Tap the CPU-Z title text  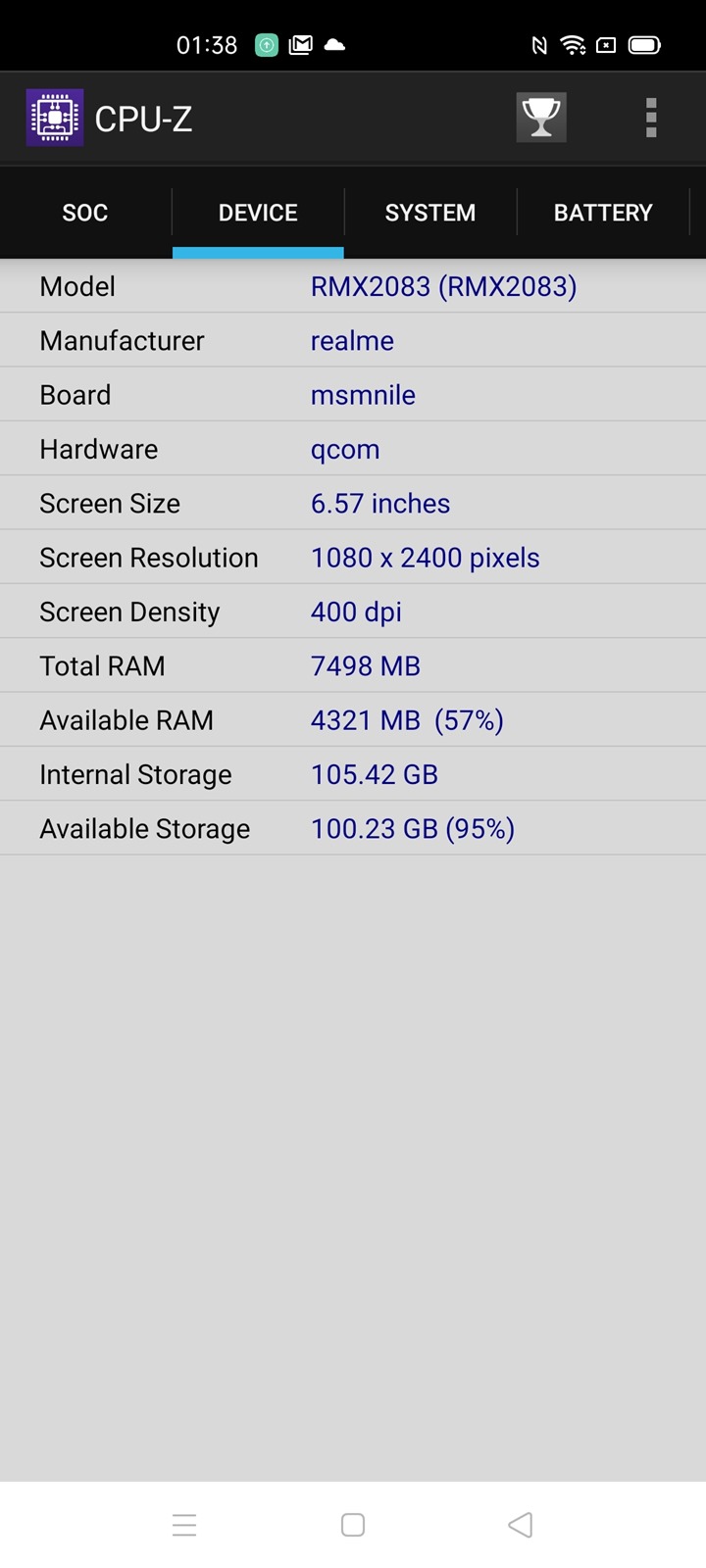pyautogui.click(x=143, y=120)
